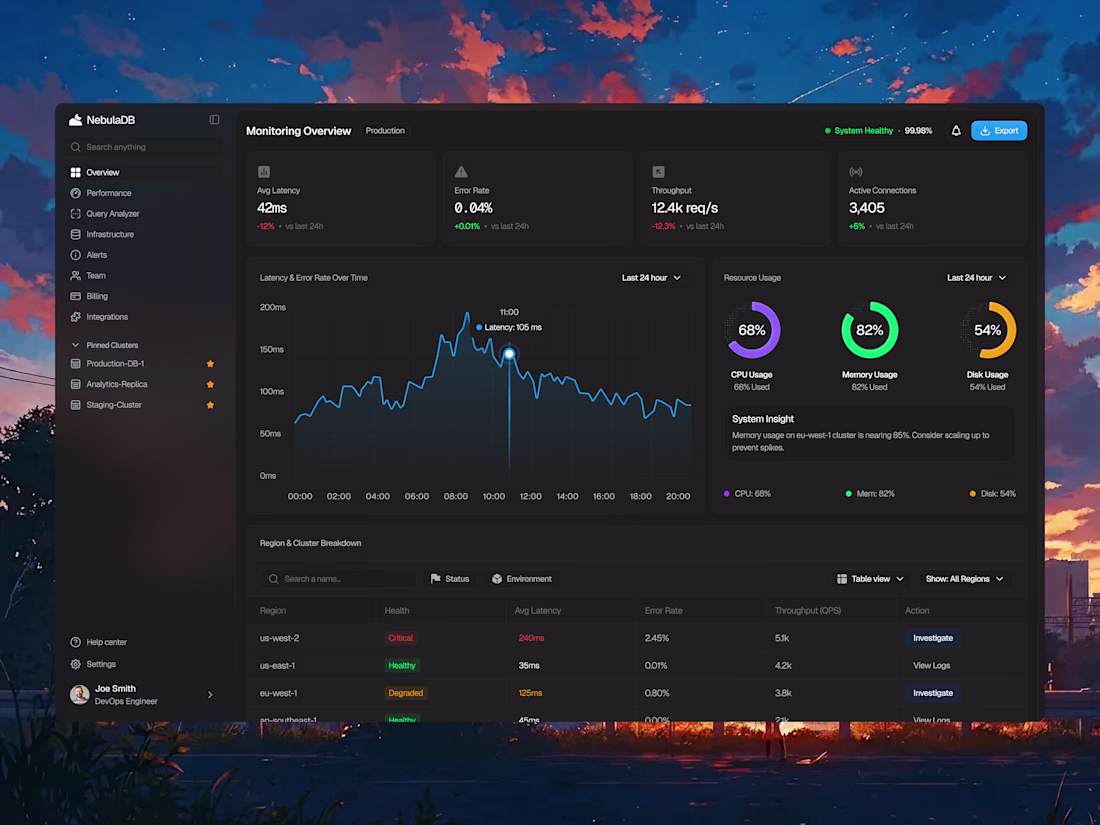
Task: Click the Billing card icon
Action: [76, 296]
